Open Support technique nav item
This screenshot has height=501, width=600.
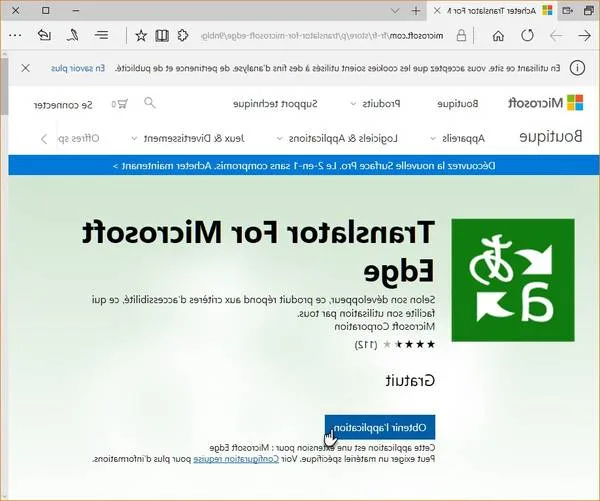(x=275, y=104)
